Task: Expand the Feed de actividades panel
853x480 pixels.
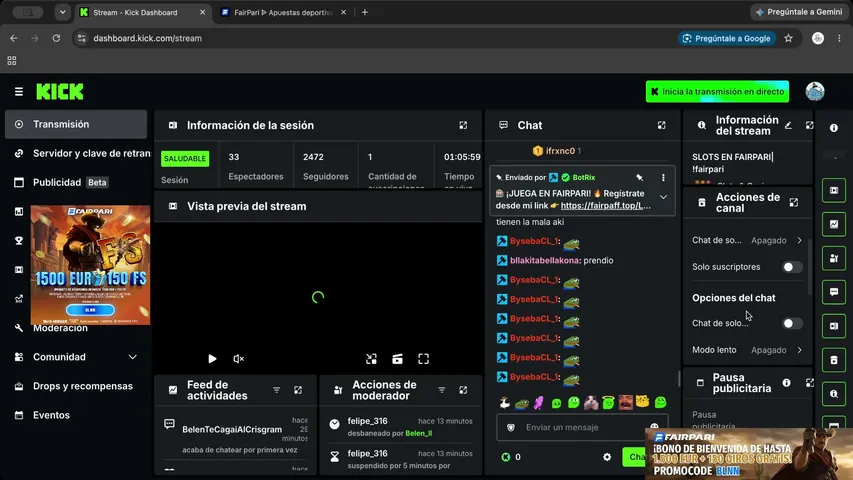Action: [x=298, y=390]
